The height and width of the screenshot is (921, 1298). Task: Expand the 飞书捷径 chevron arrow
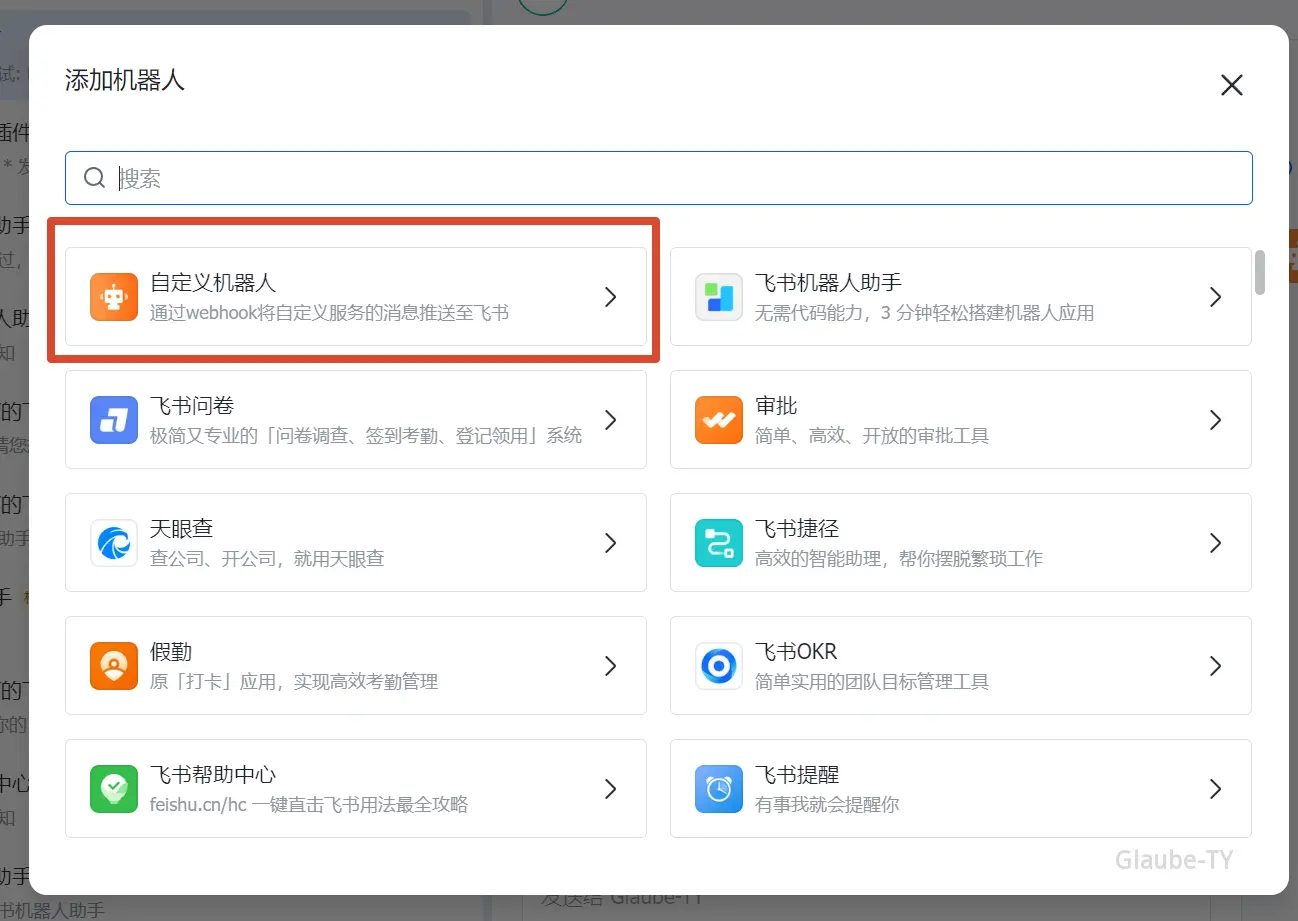1216,543
